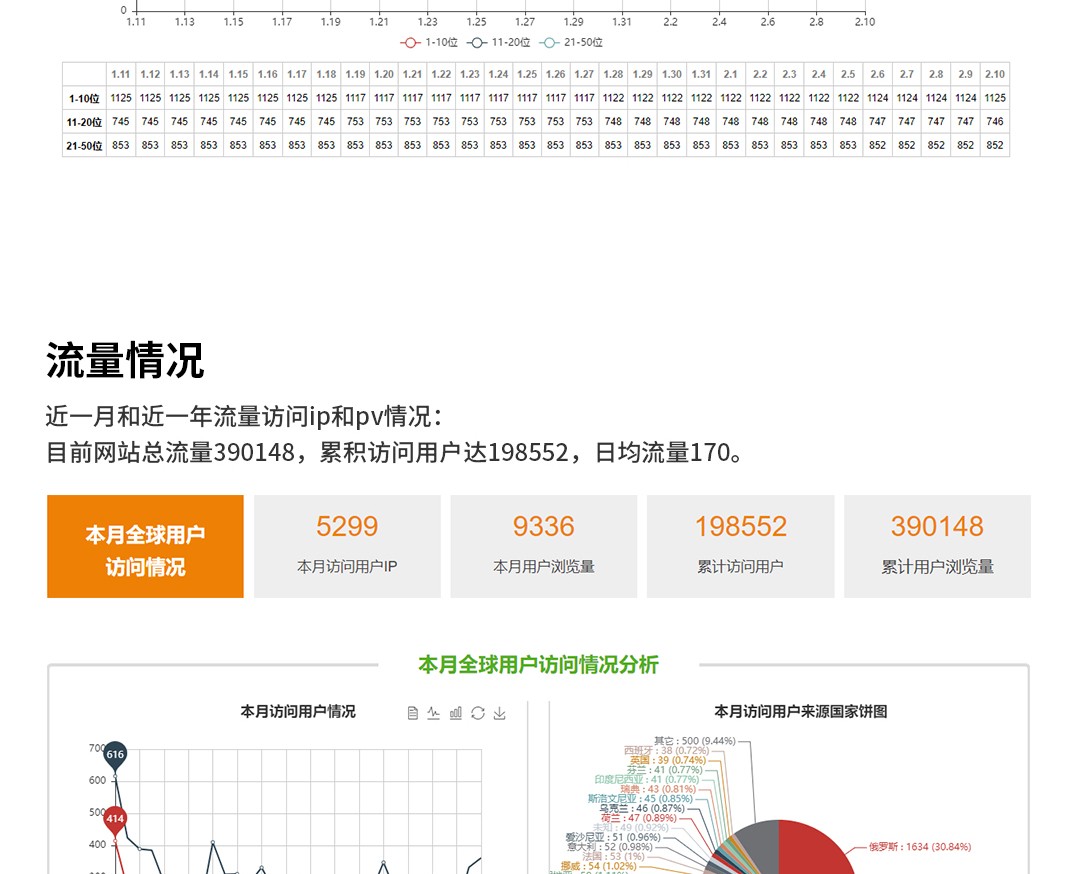This screenshot has height=874, width=1080.
Task: Select the 本月全球用户访问情况 orange tab
Action: click(145, 546)
